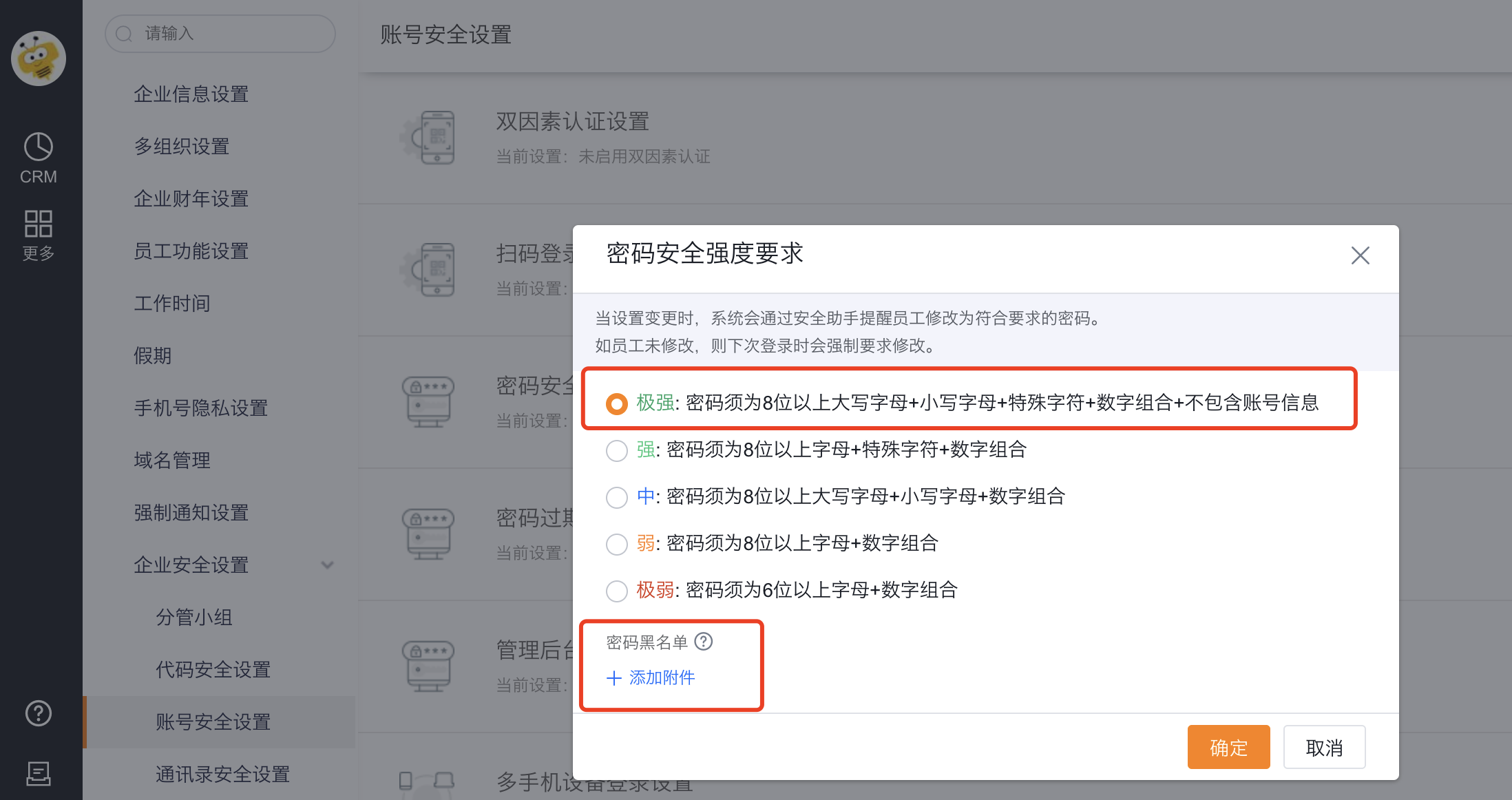Open 账号安全设置 in the sidebar
This screenshot has width=1512, height=800.
coord(213,722)
